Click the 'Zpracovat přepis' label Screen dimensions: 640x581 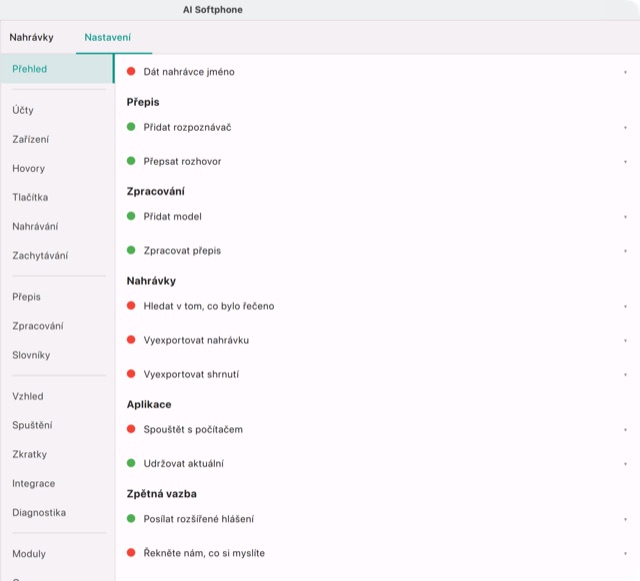click(x=182, y=251)
